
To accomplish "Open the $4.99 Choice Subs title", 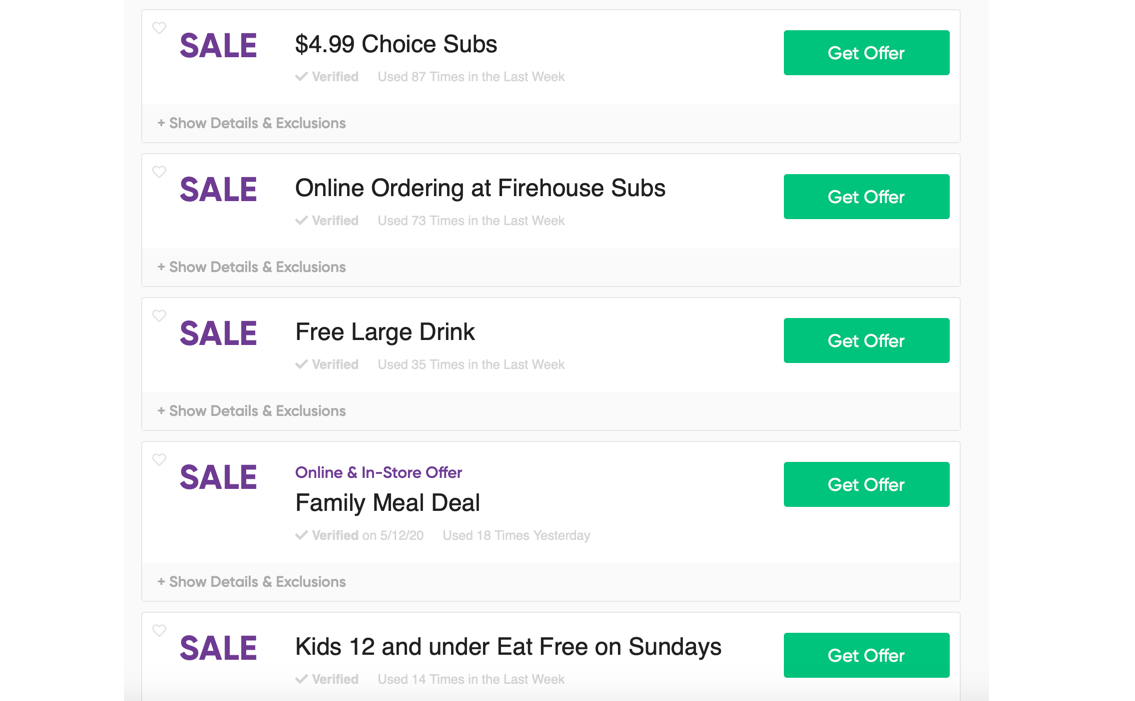I will point(396,44).
